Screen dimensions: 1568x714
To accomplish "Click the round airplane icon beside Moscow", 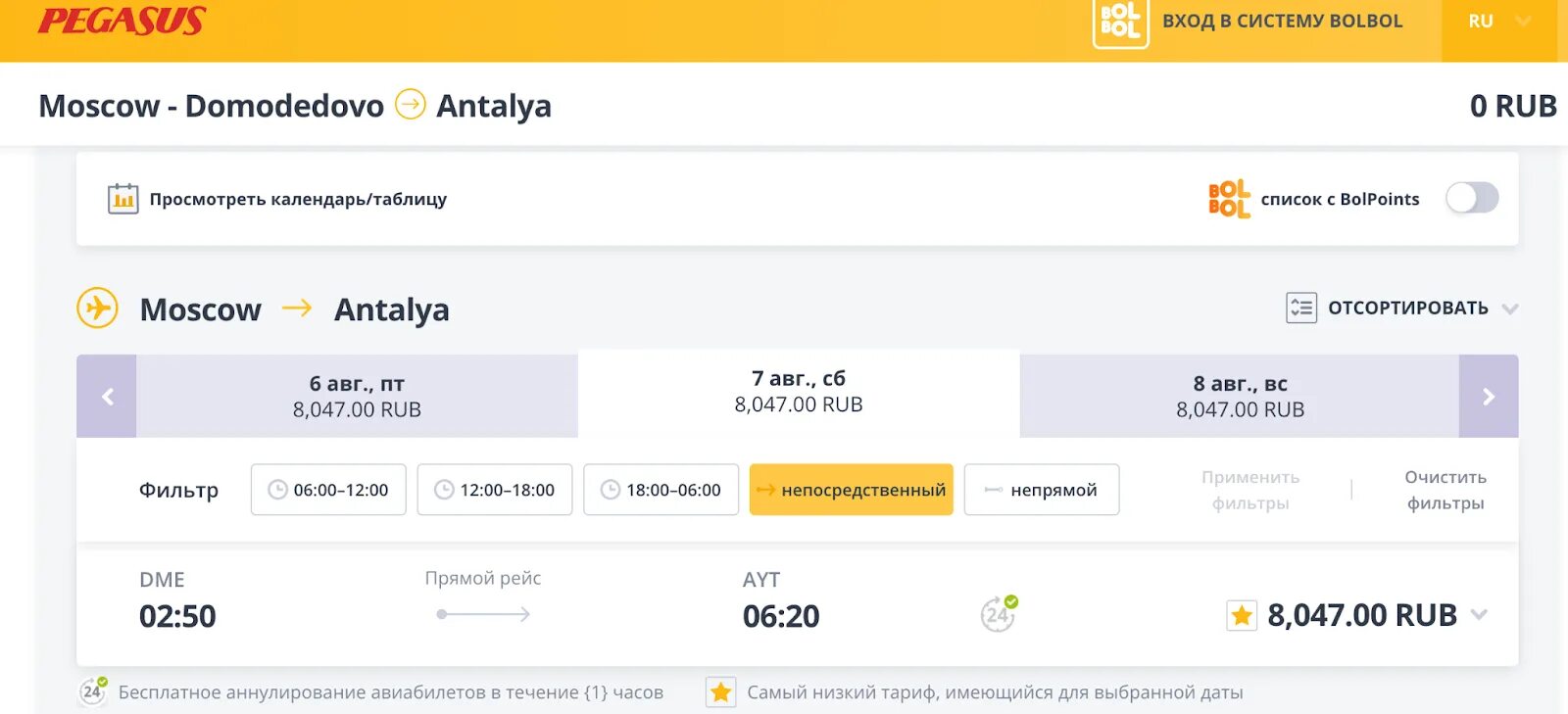I will point(98,309).
